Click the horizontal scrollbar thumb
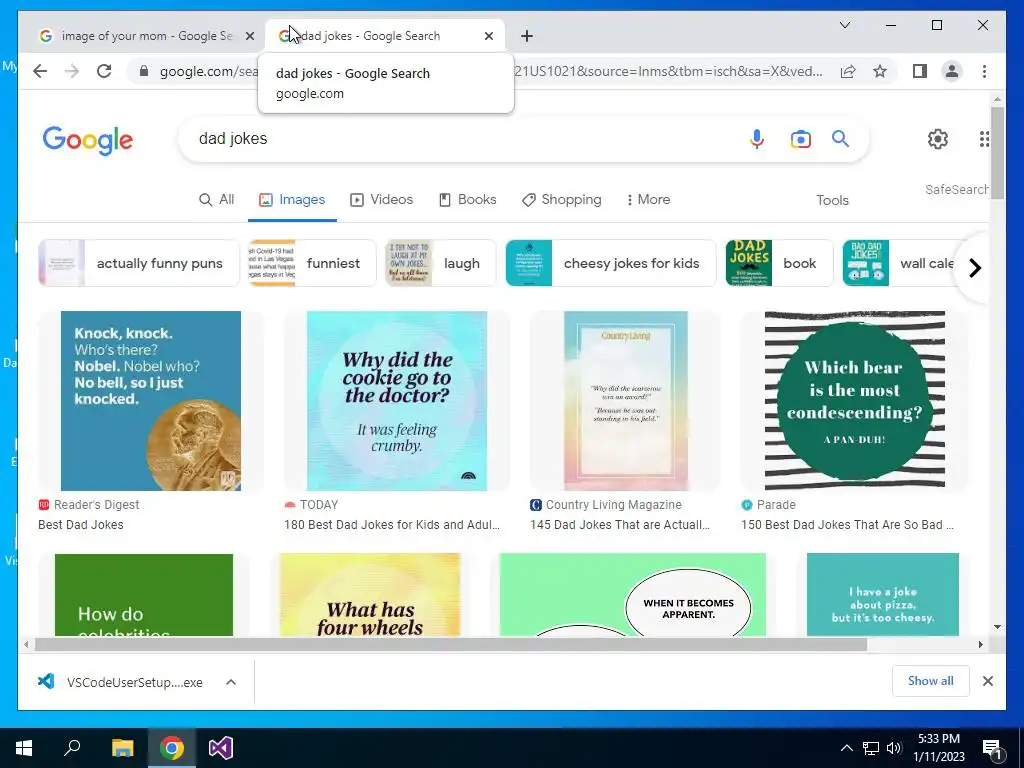Viewport: 1024px width, 768px height. (451, 645)
